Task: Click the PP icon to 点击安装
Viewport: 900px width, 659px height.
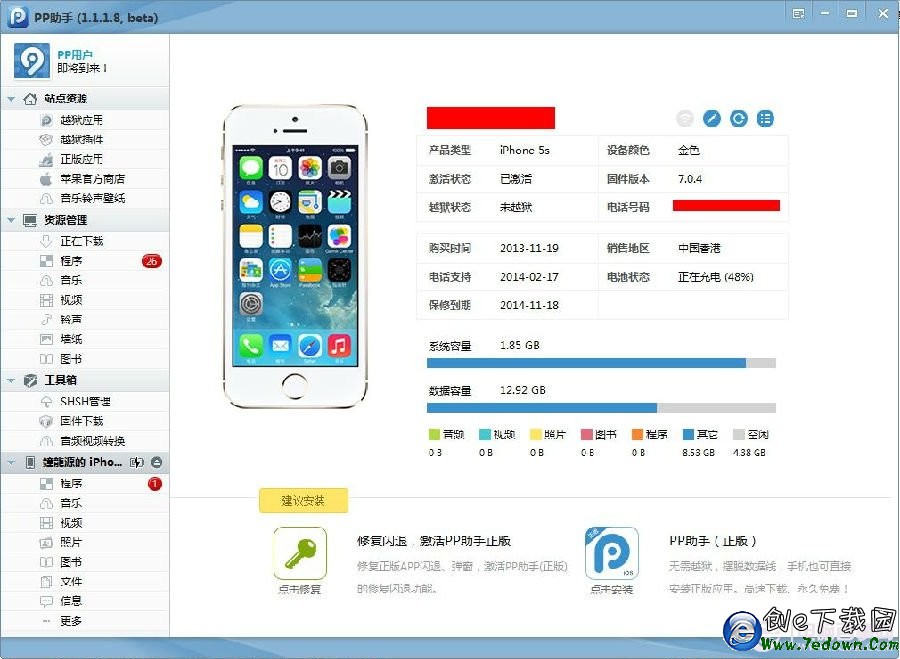Action: point(611,552)
